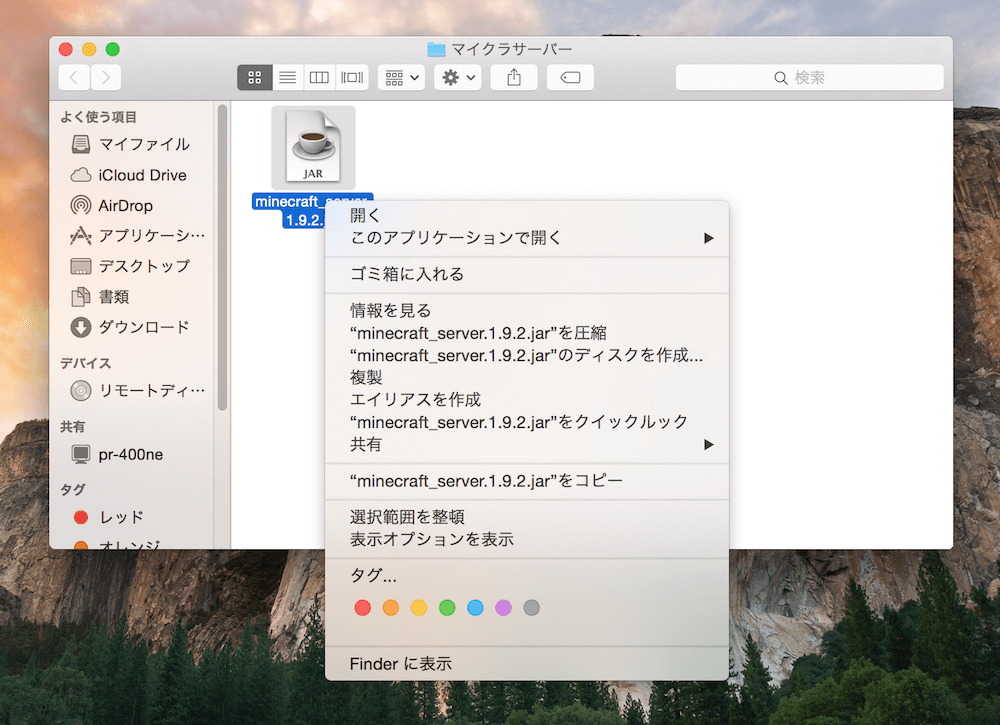Open the action gear dropdown menu
The width and height of the screenshot is (1000, 725).
[456, 77]
